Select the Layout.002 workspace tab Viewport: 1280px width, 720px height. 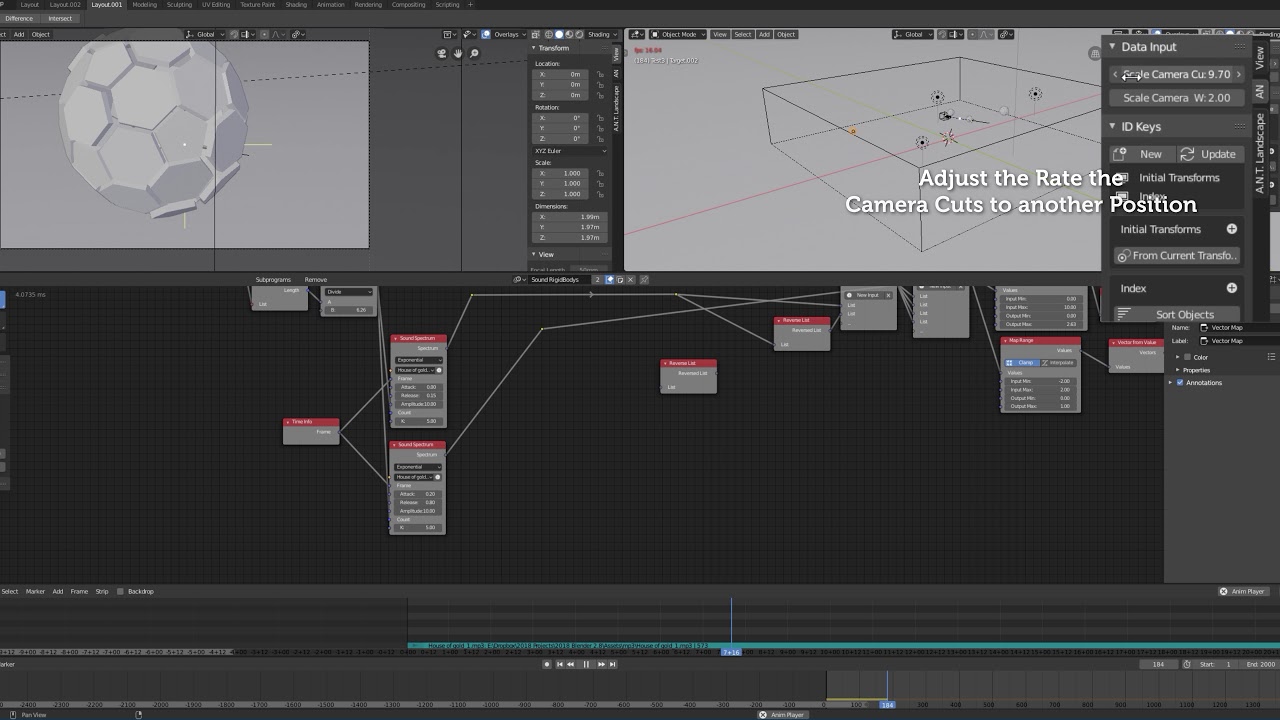click(65, 4)
